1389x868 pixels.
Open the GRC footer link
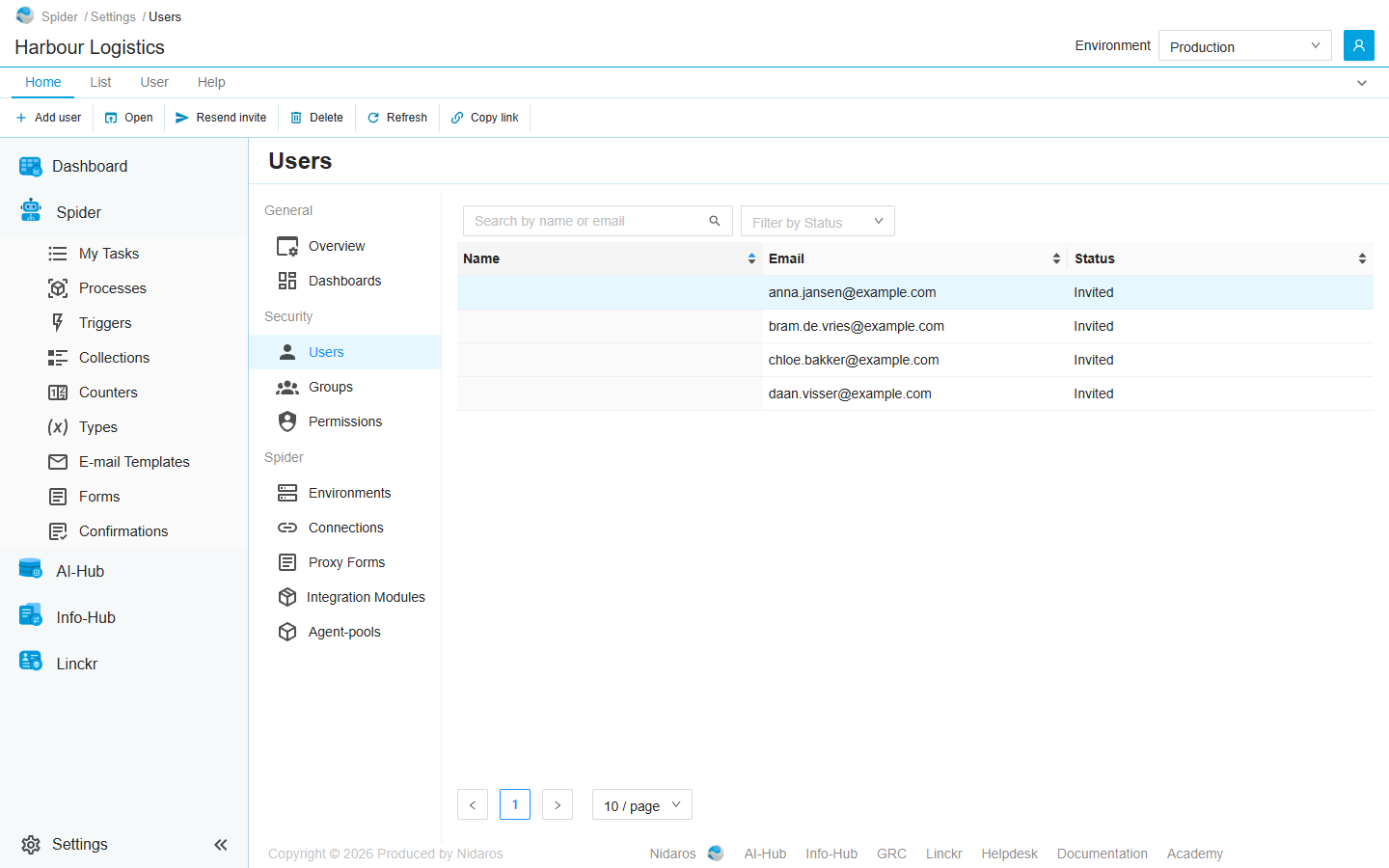coord(891,854)
